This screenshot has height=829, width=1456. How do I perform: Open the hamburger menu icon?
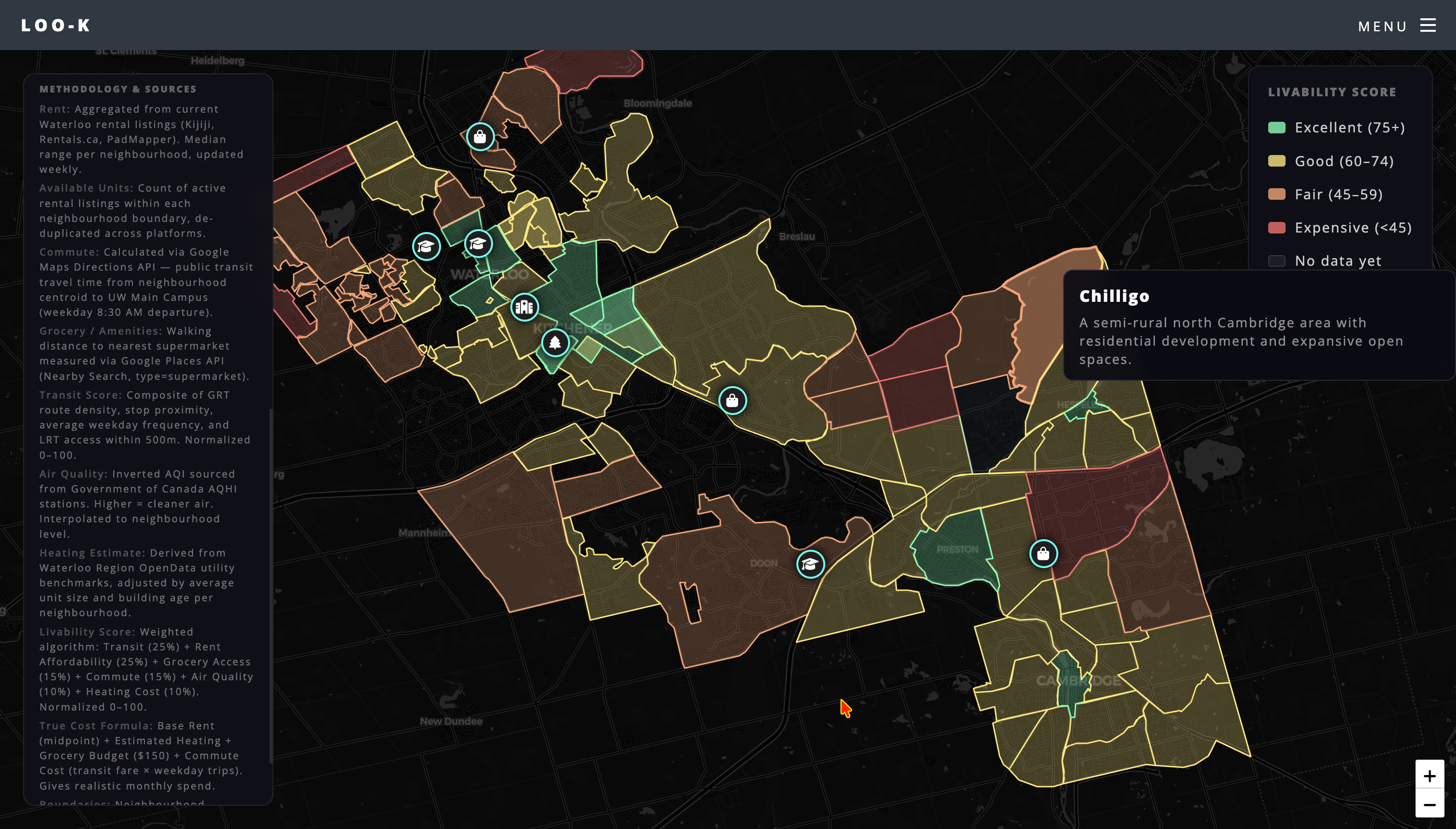coord(1428,25)
